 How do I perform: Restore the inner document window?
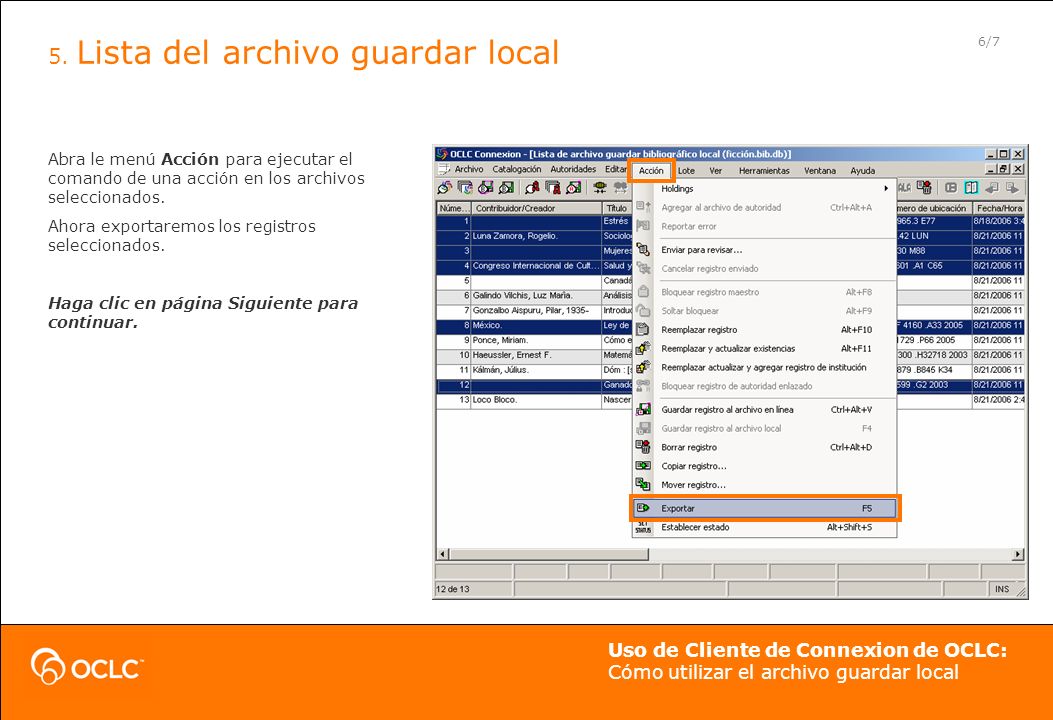(1004, 169)
